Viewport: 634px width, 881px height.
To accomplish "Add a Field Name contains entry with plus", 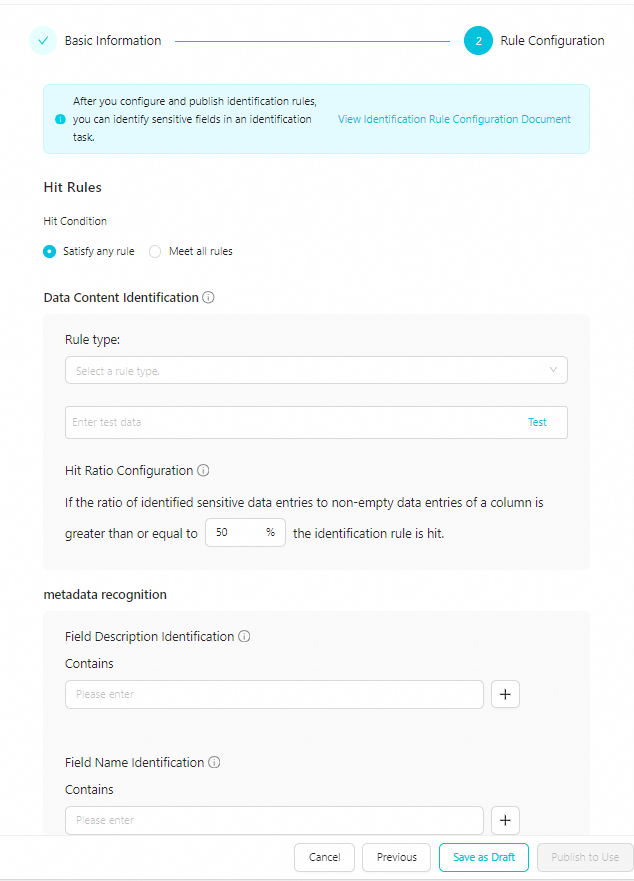I will pyautogui.click(x=505, y=820).
